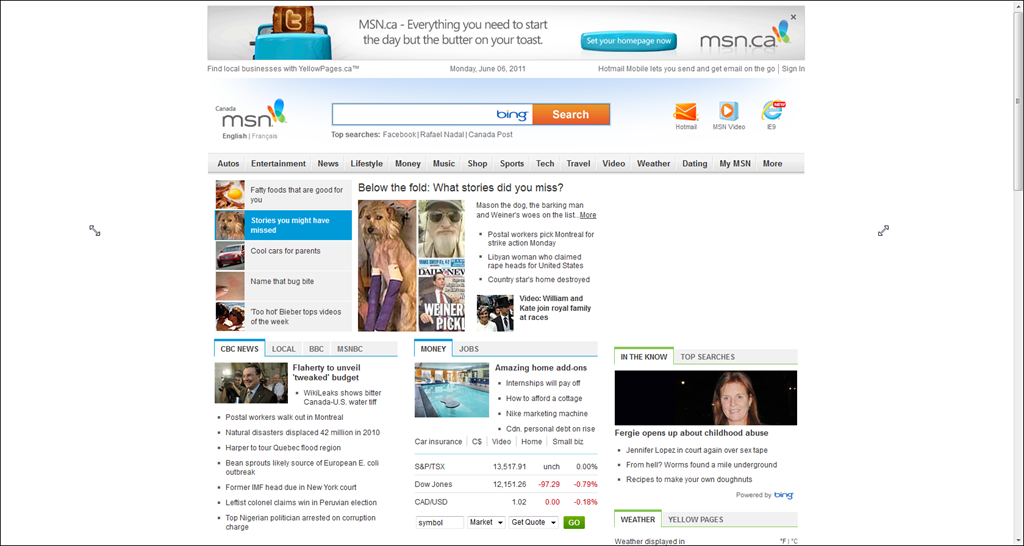
Task: Switch to the TOP SEARCHES tab
Action: (x=707, y=357)
